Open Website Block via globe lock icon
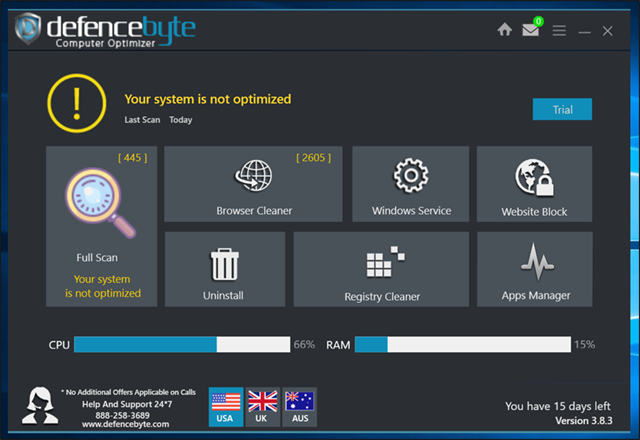640x440 pixels. (x=534, y=178)
